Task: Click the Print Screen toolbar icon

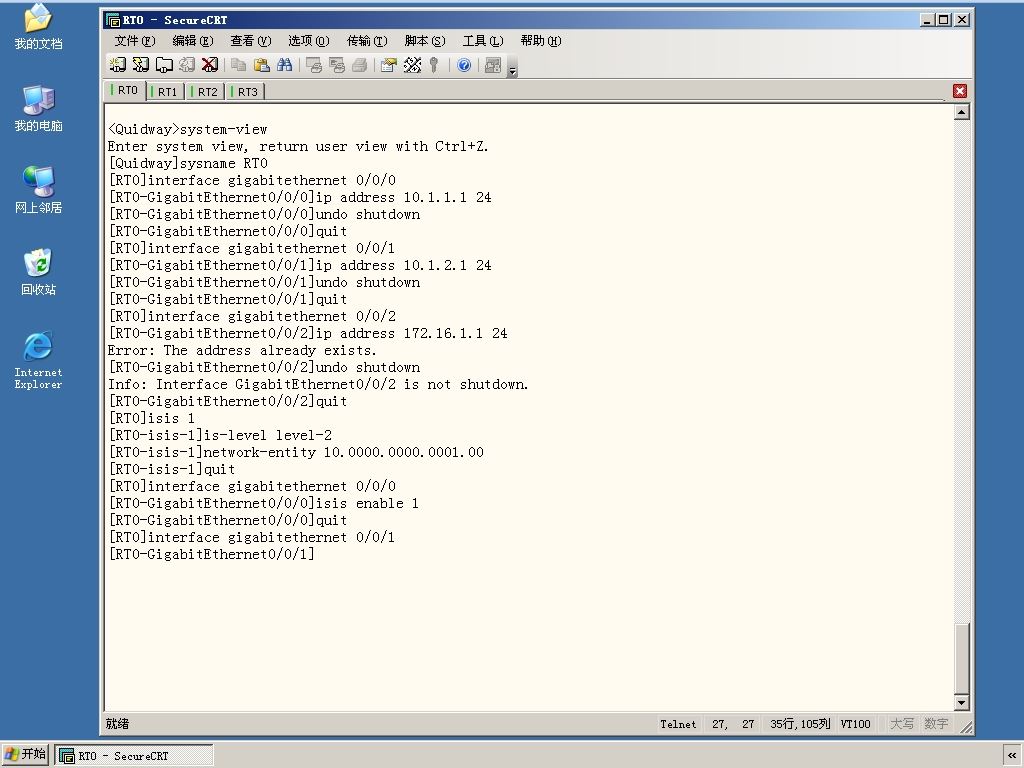Action: 313,65
